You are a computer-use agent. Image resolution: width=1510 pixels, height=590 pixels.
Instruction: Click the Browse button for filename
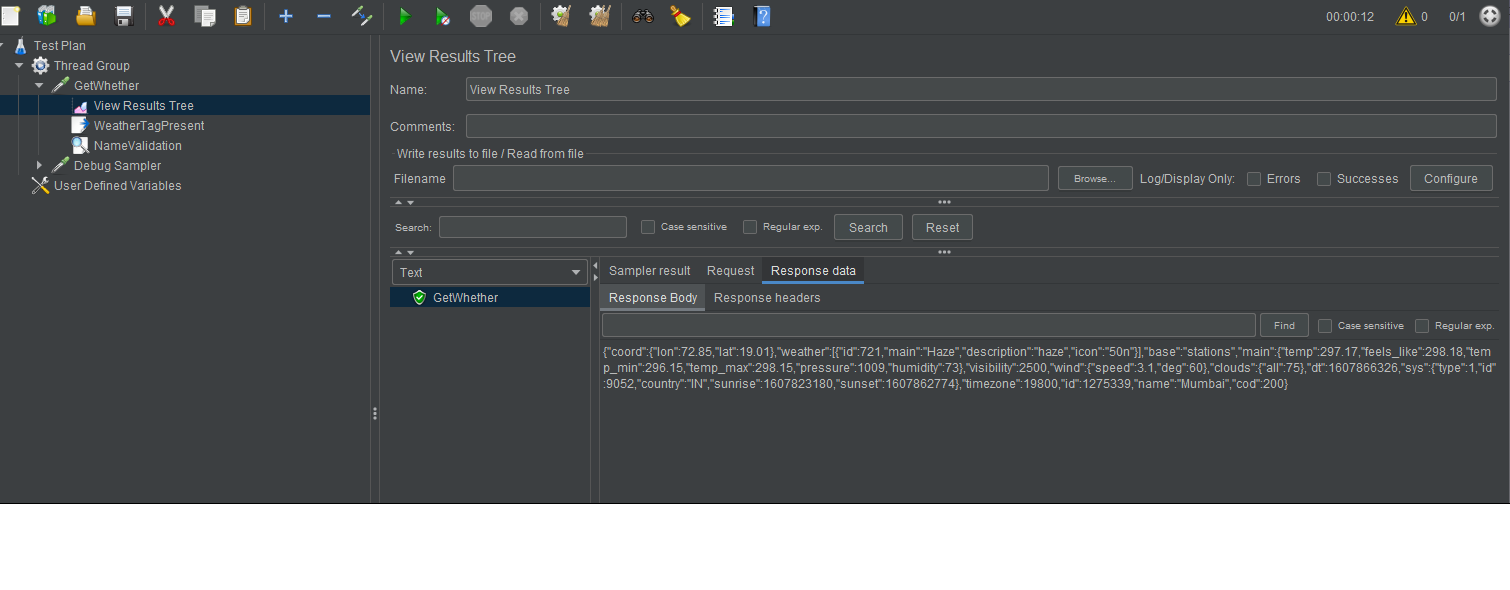(x=1094, y=178)
